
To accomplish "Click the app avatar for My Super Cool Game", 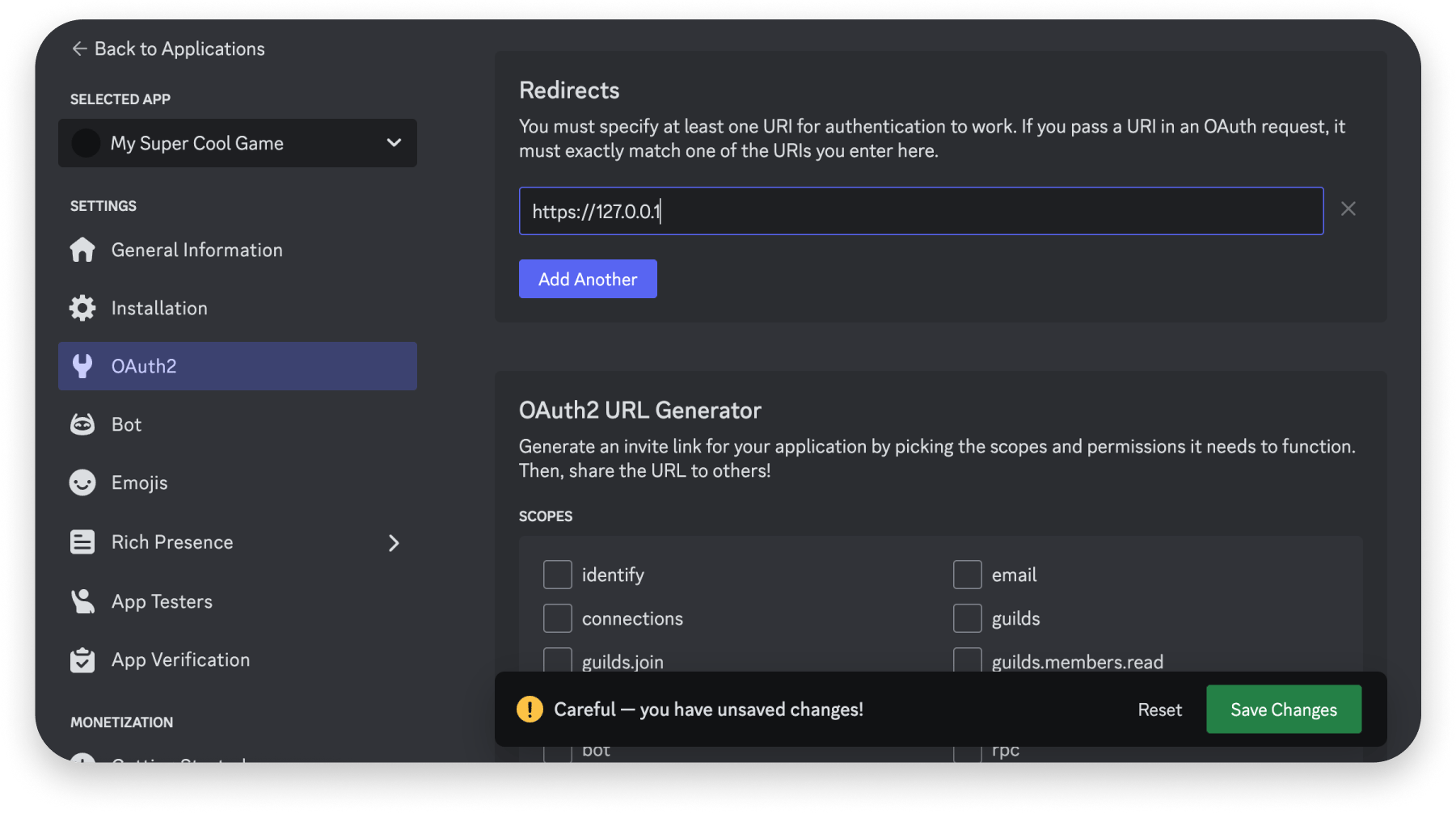I will click(x=86, y=143).
